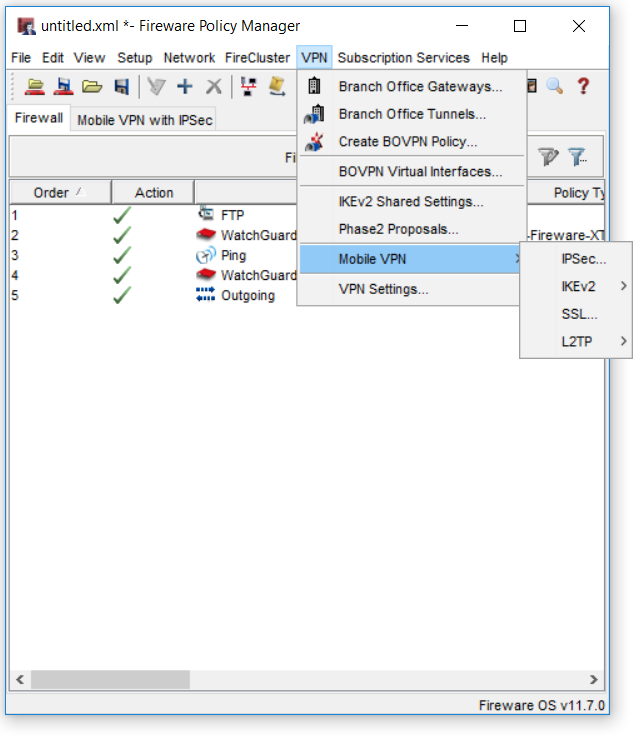Click the Ping policy icon in list

click(x=206, y=255)
